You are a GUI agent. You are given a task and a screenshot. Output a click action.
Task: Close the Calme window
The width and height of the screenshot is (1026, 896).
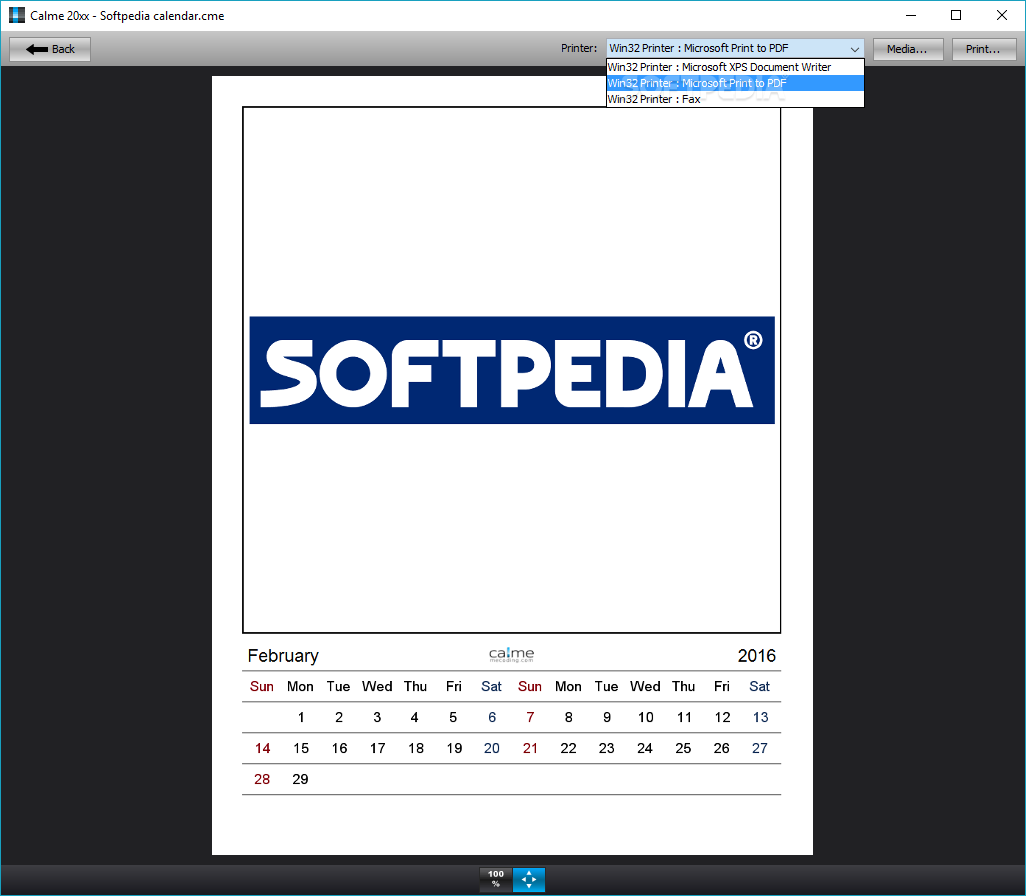1002,15
